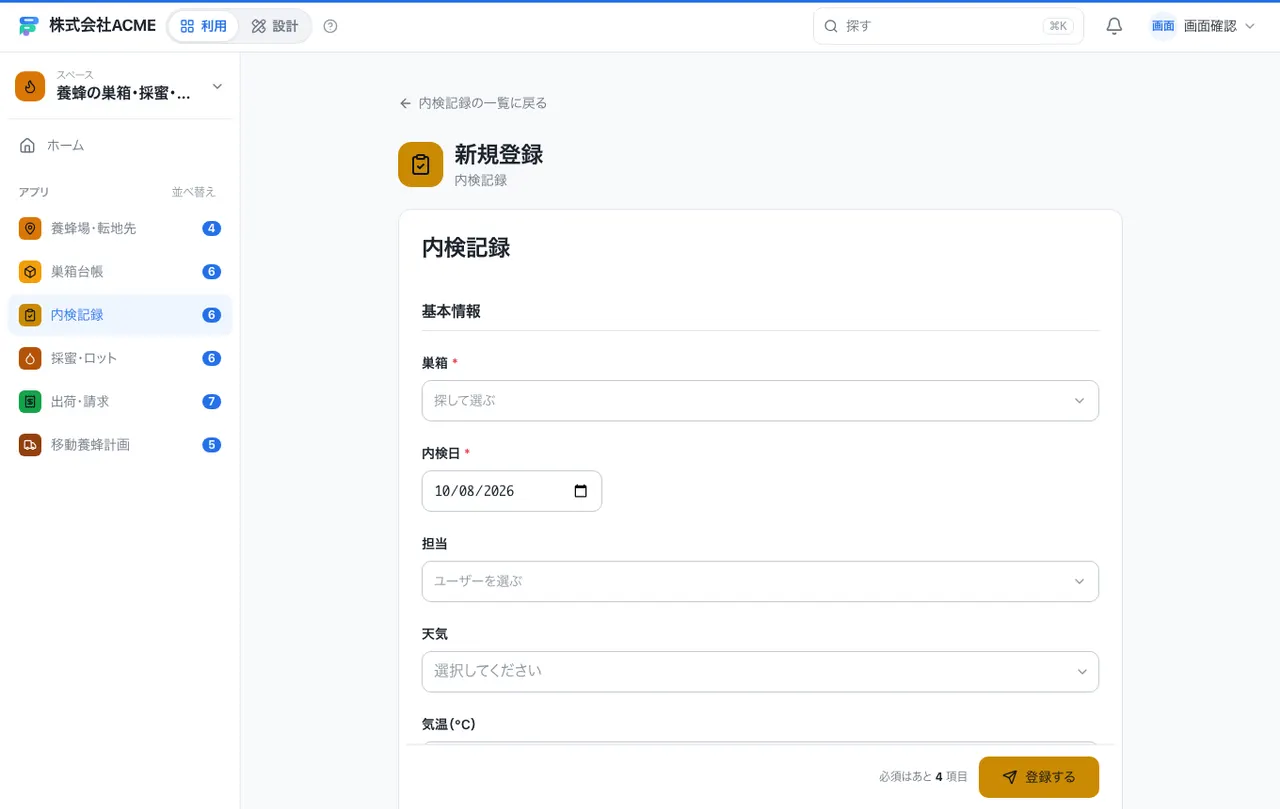Click badge count 4 beside 養蜂場・転地先

click(211, 228)
